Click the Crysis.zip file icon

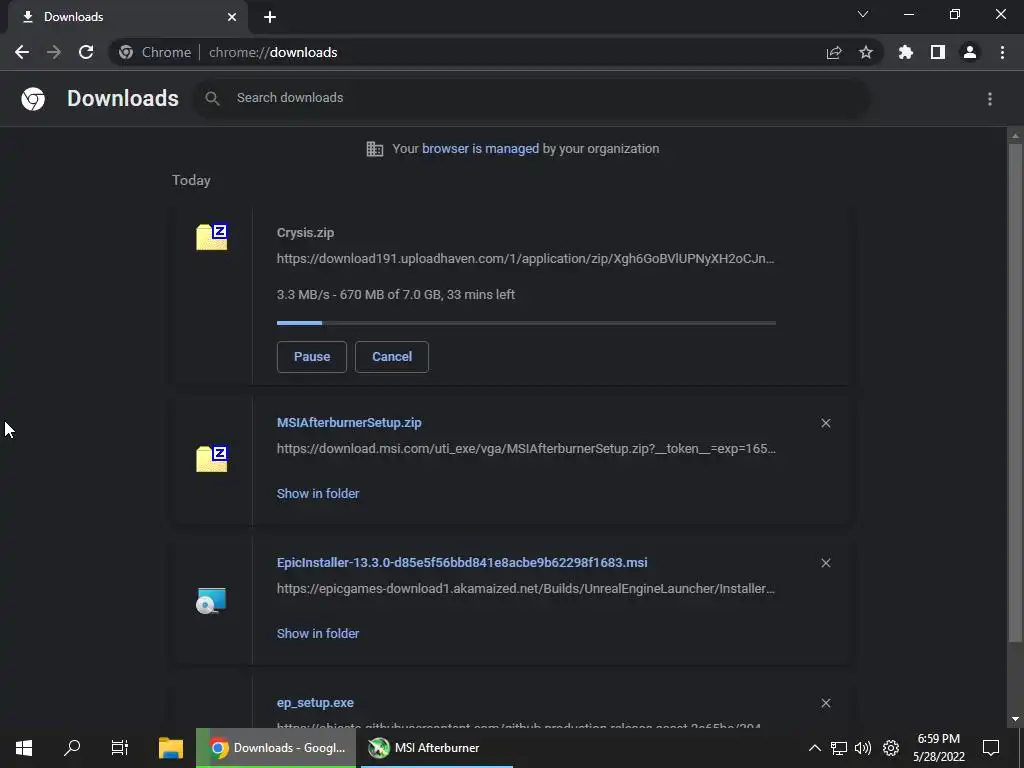coord(212,236)
